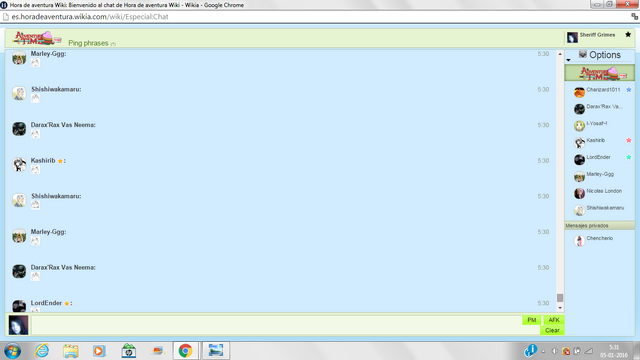Open the Windows Start menu

click(13, 351)
